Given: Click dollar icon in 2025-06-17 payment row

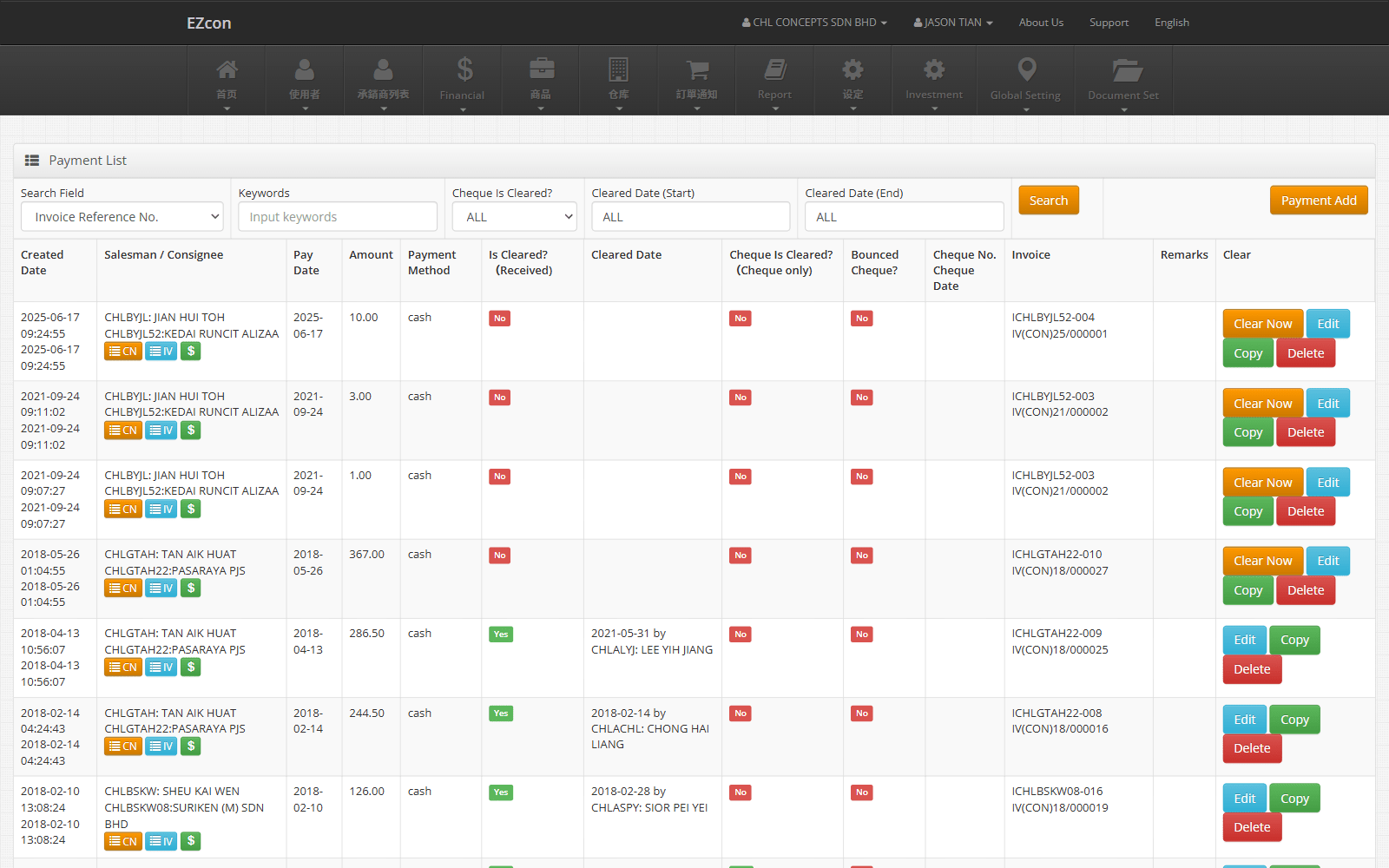Looking at the screenshot, I should tap(191, 352).
